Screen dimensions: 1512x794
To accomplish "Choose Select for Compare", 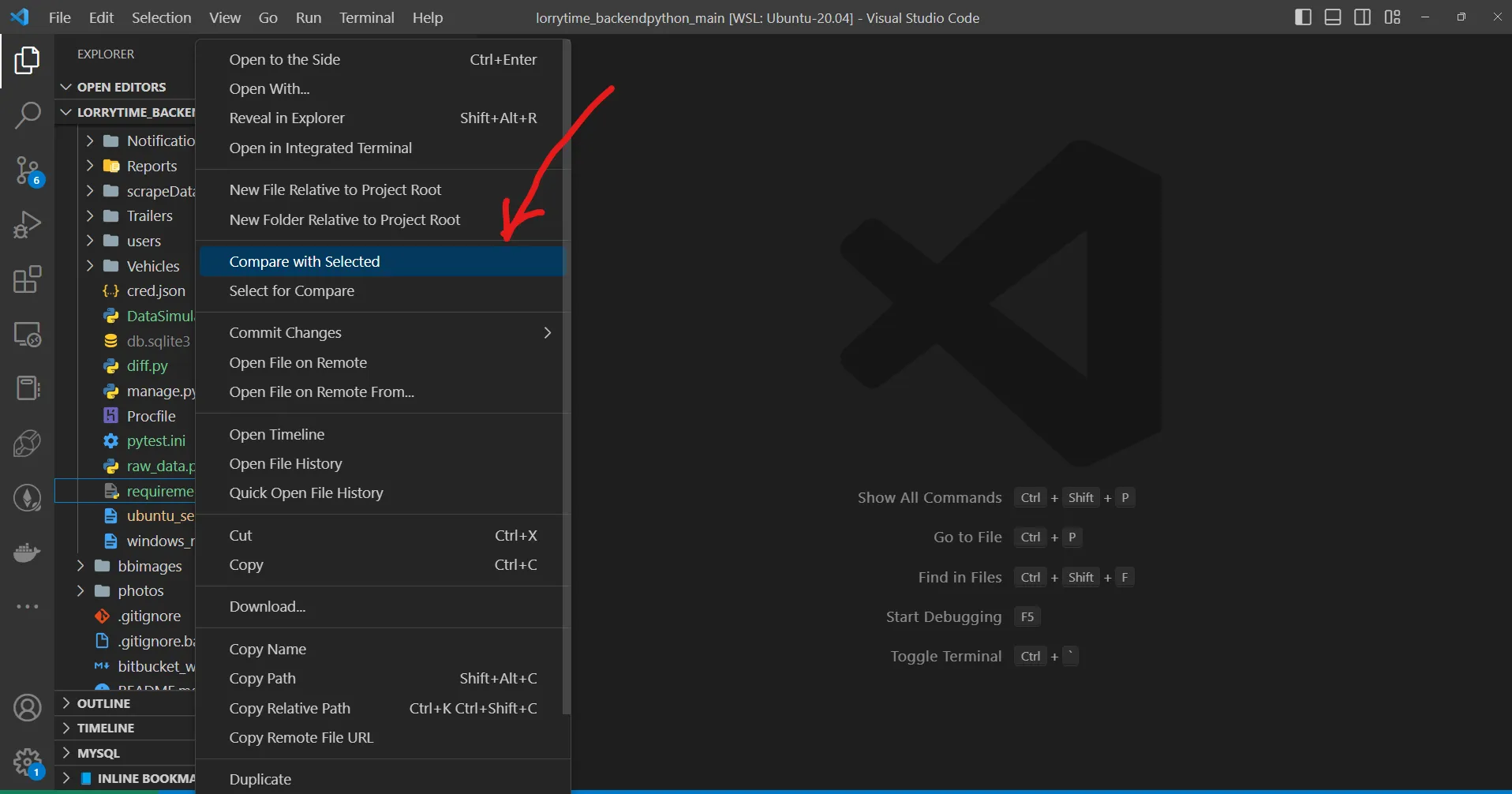I will pyautogui.click(x=382, y=291).
